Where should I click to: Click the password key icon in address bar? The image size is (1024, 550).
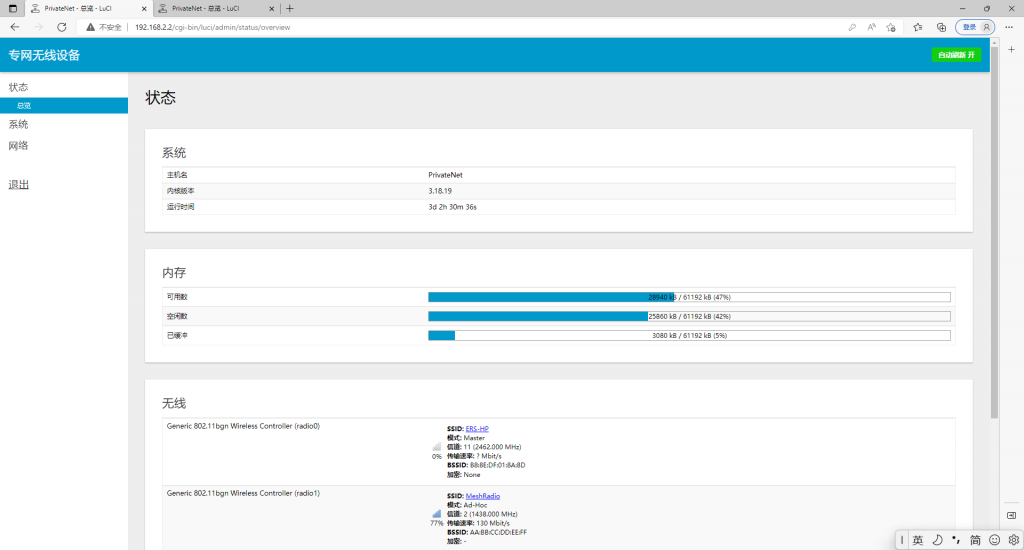tap(852, 27)
